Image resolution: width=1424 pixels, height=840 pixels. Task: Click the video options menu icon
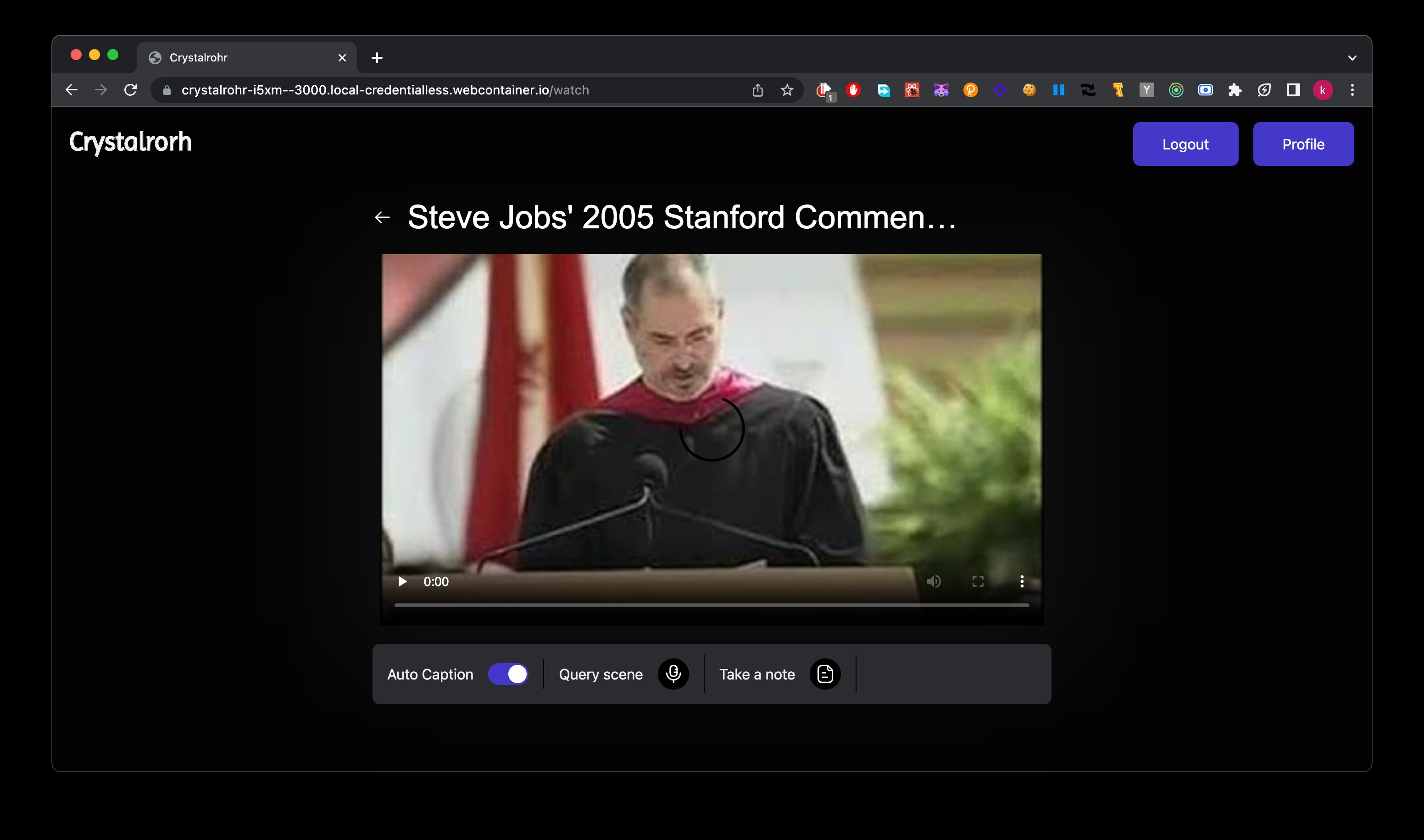pyautogui.click(x=1022, y=581)
